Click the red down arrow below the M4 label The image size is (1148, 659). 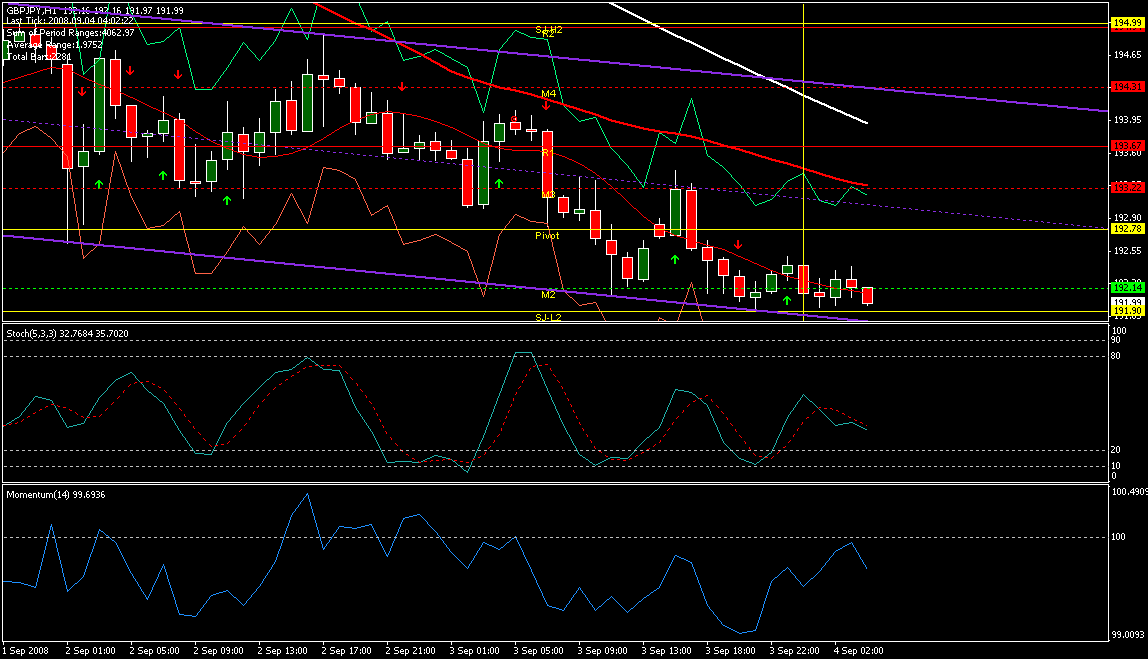pos(545,105)
